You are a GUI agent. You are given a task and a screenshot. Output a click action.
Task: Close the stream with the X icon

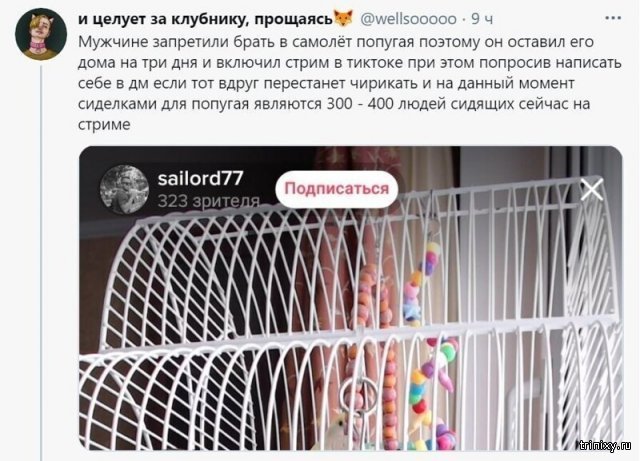(592, 190)
